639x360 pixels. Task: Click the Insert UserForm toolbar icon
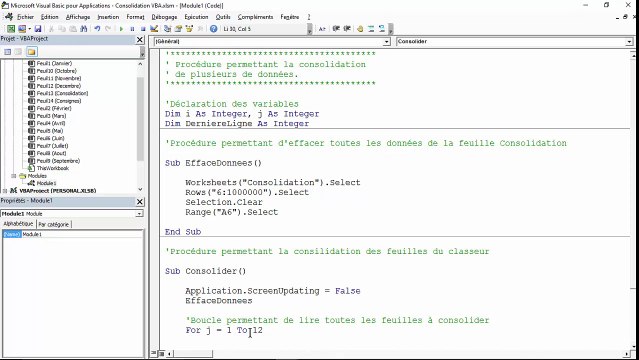[22, 29]
